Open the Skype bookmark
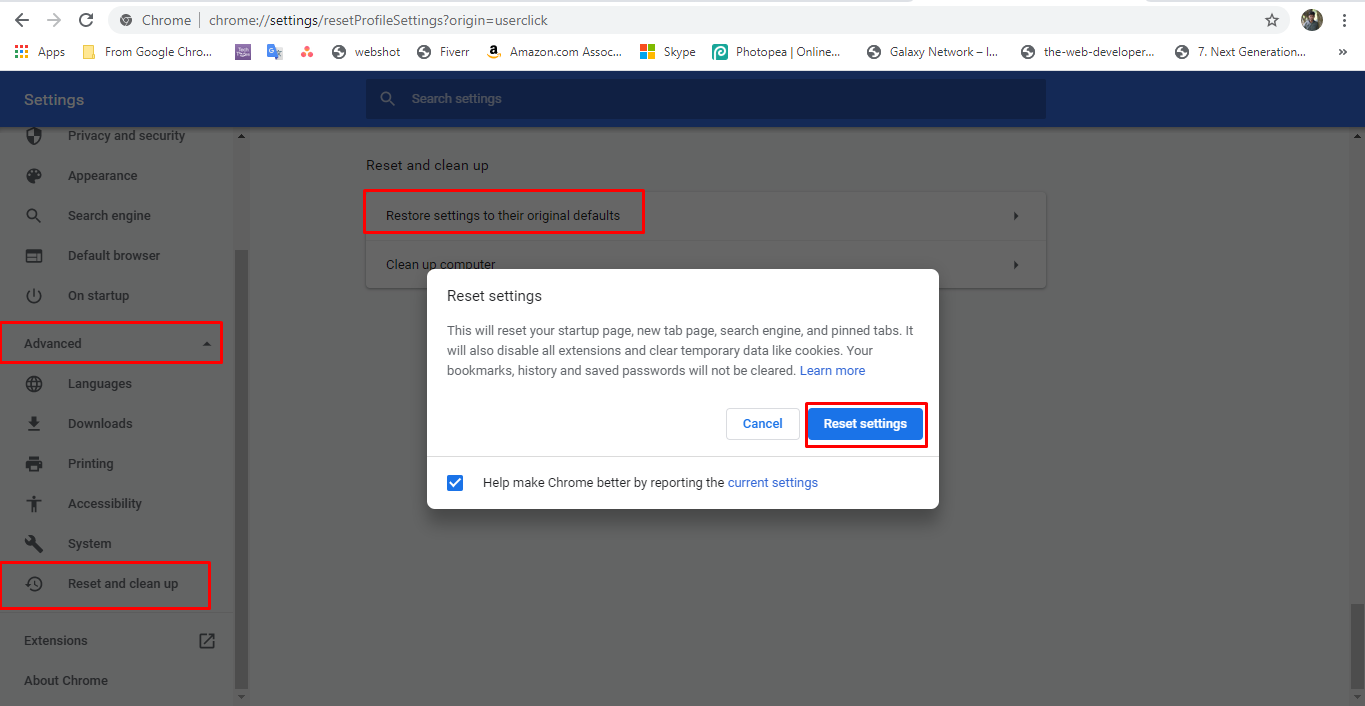Image resolution: width=1365 pixels, height=706 pixels. pyautogui.click(x=668, y=52)
